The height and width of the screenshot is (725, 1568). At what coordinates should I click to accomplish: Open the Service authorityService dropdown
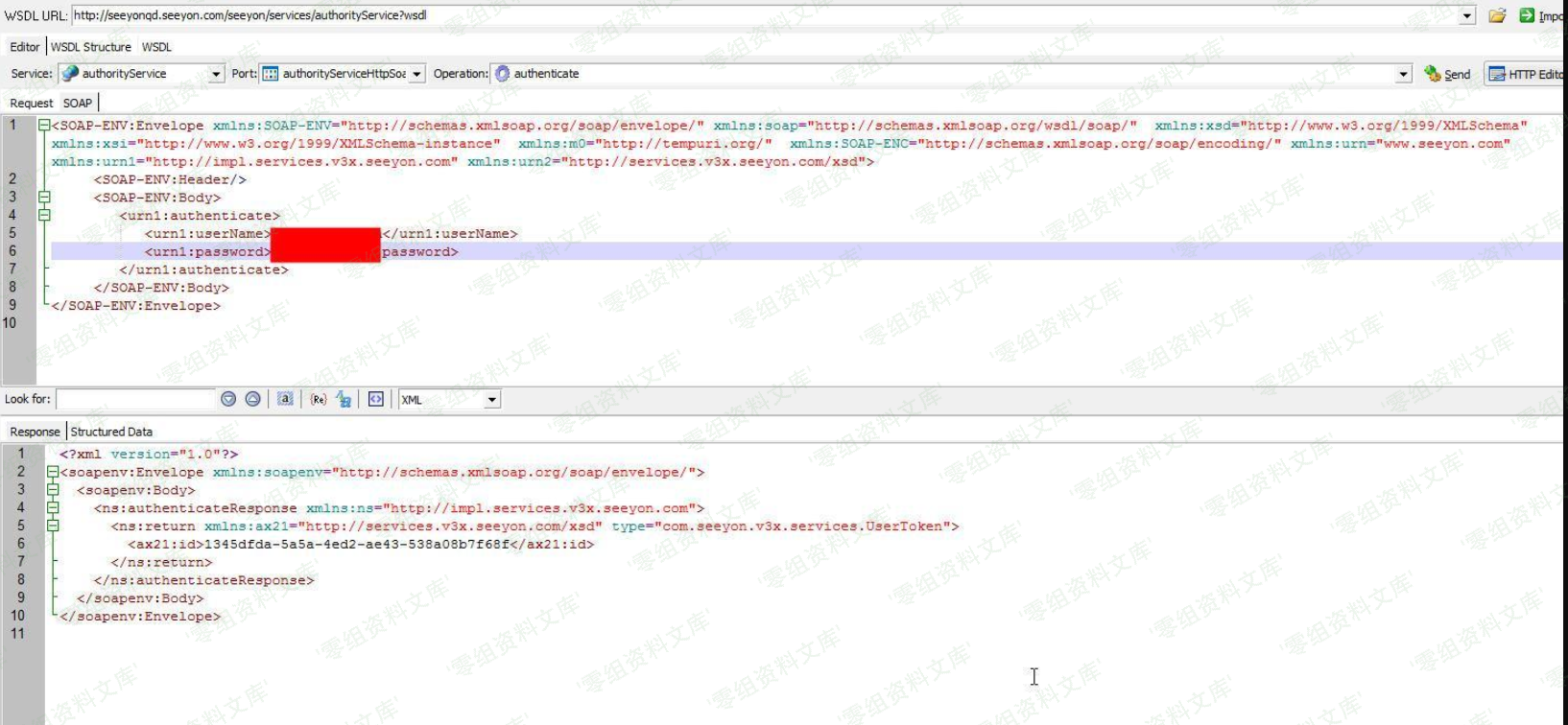[x=216, y=74]
